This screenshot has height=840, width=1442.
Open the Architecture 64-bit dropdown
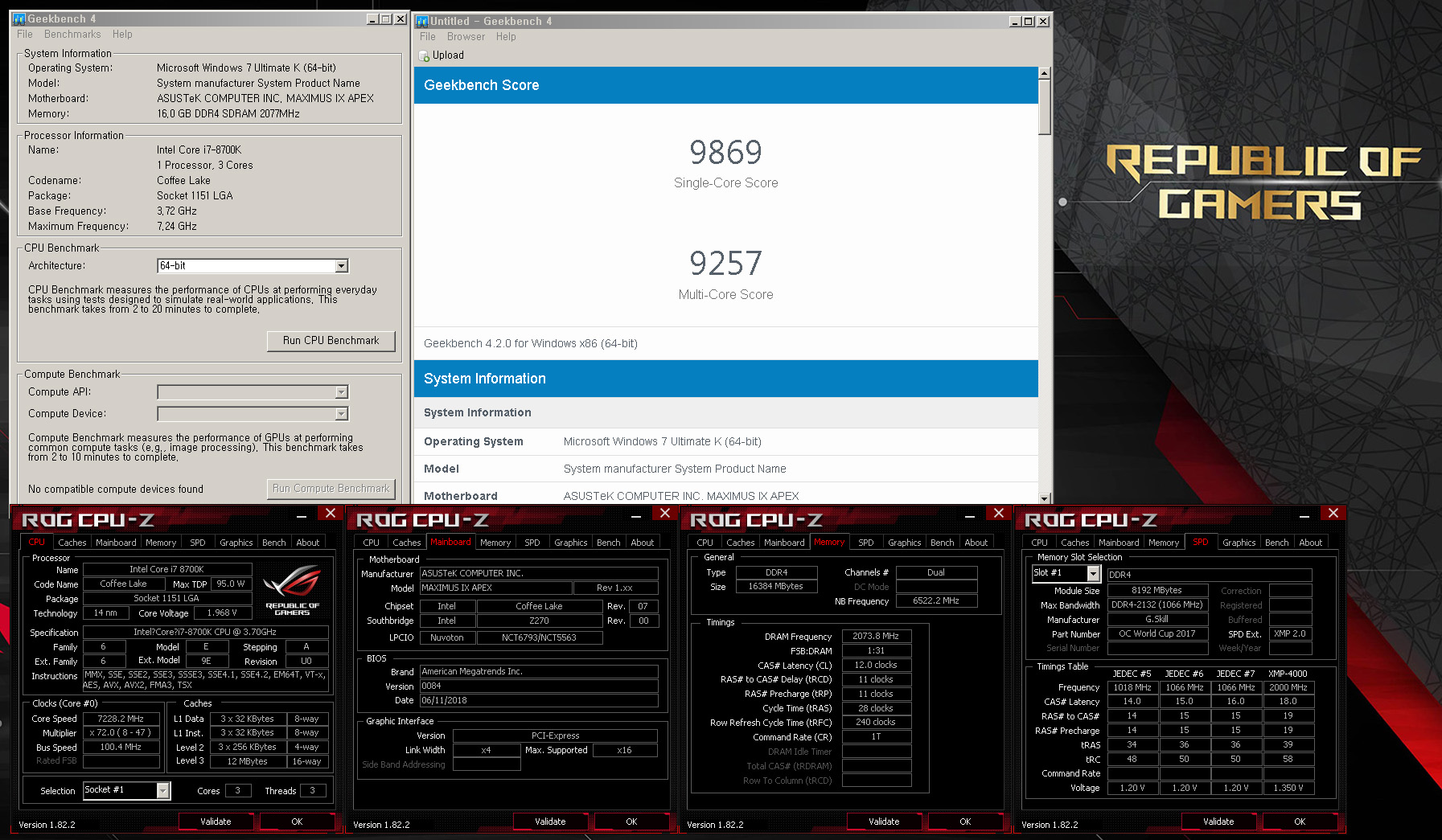tap(342, 266)
